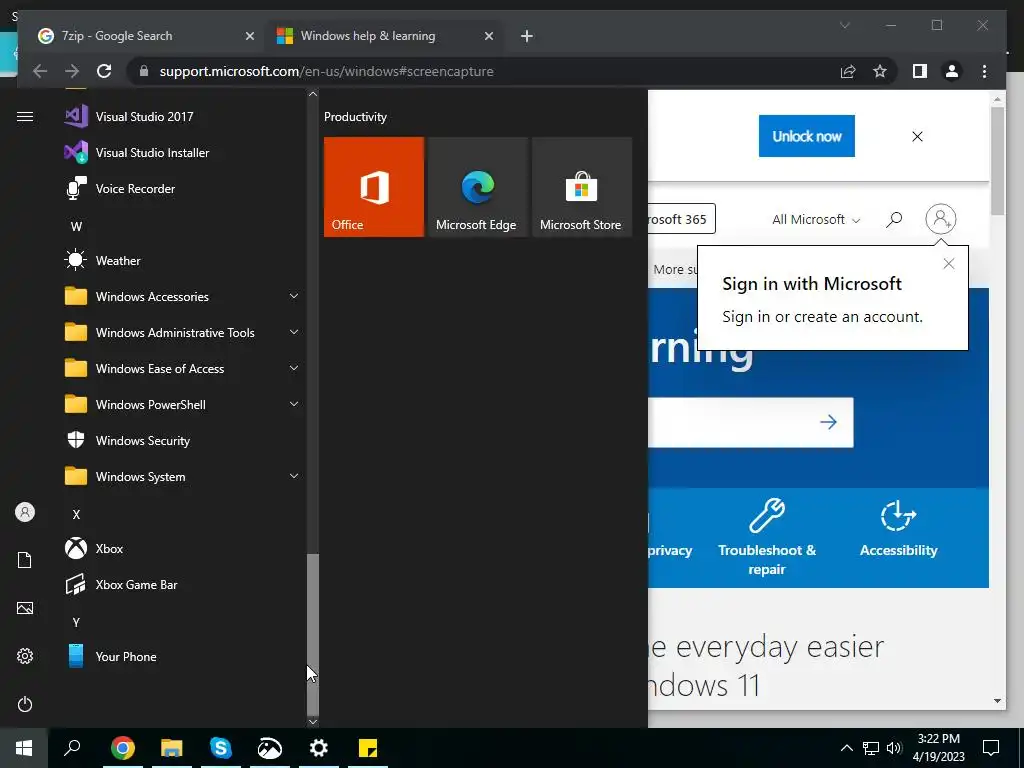Launch Visual Studio Installer
Screen dimensions: 1024x768
point(180,153)
